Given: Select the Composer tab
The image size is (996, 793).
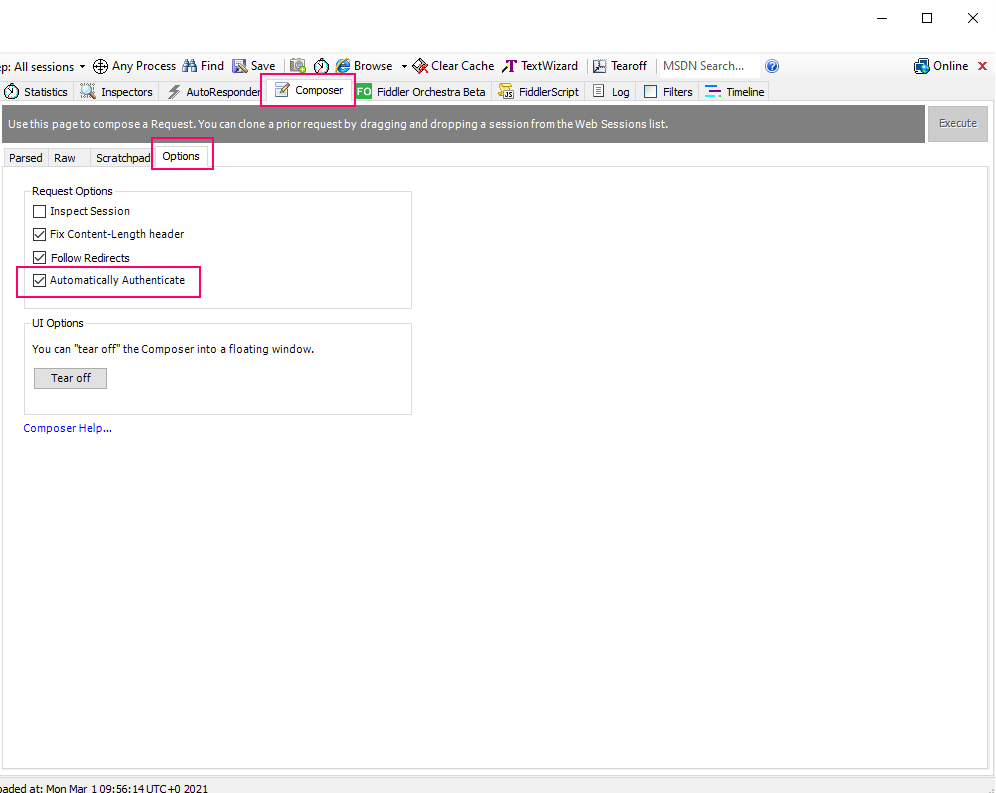Looking at the screenshot, I should [x=309, y=90].
